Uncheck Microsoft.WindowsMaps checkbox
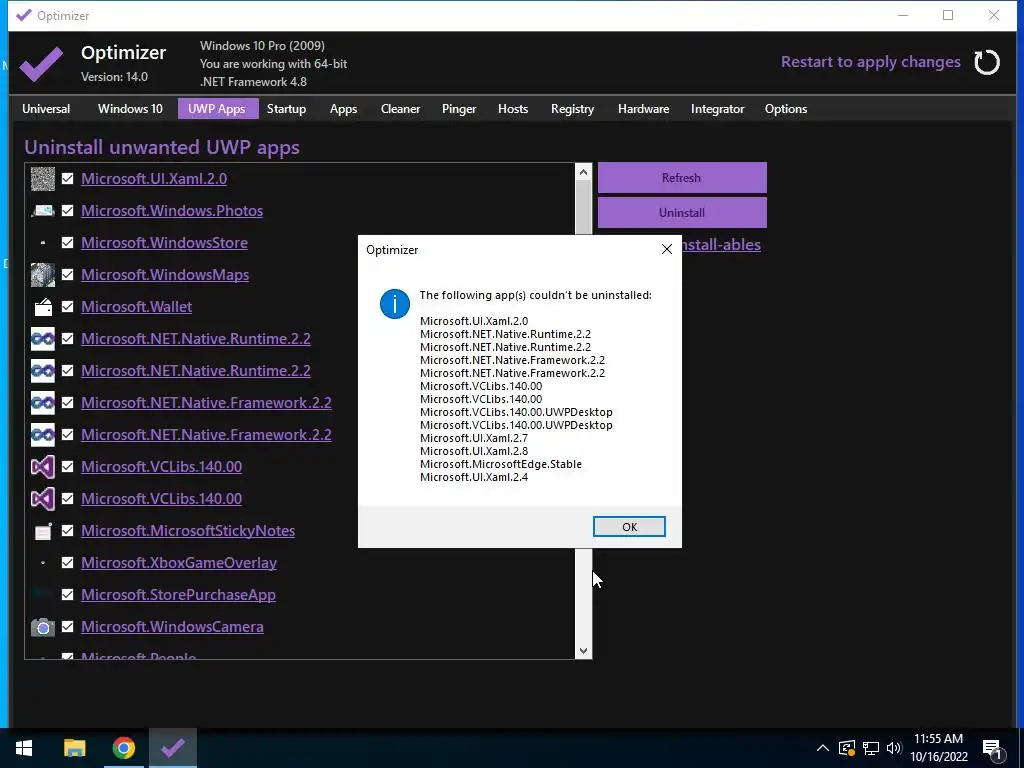This screenshot has height=768, width=1024. pyautogui.click(x=67, y=274)
